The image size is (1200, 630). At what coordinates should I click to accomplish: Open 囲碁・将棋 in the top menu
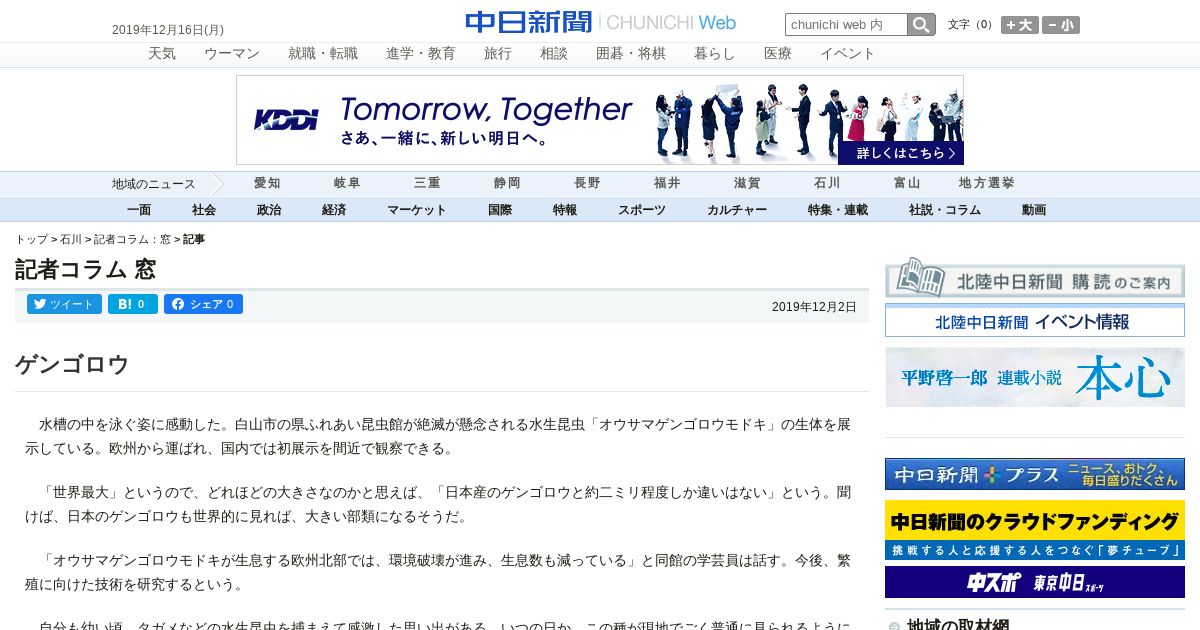pos(631,54)
